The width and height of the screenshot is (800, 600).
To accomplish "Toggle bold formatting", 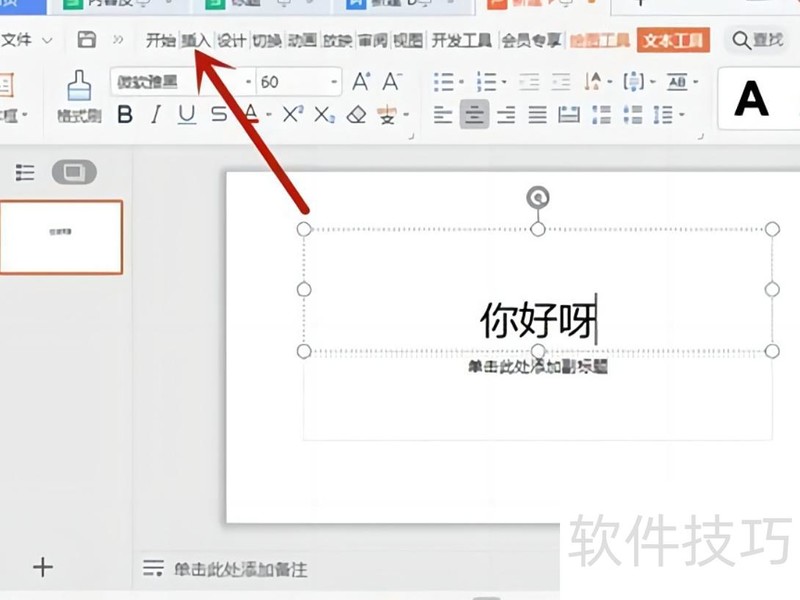I will (125, 115).
